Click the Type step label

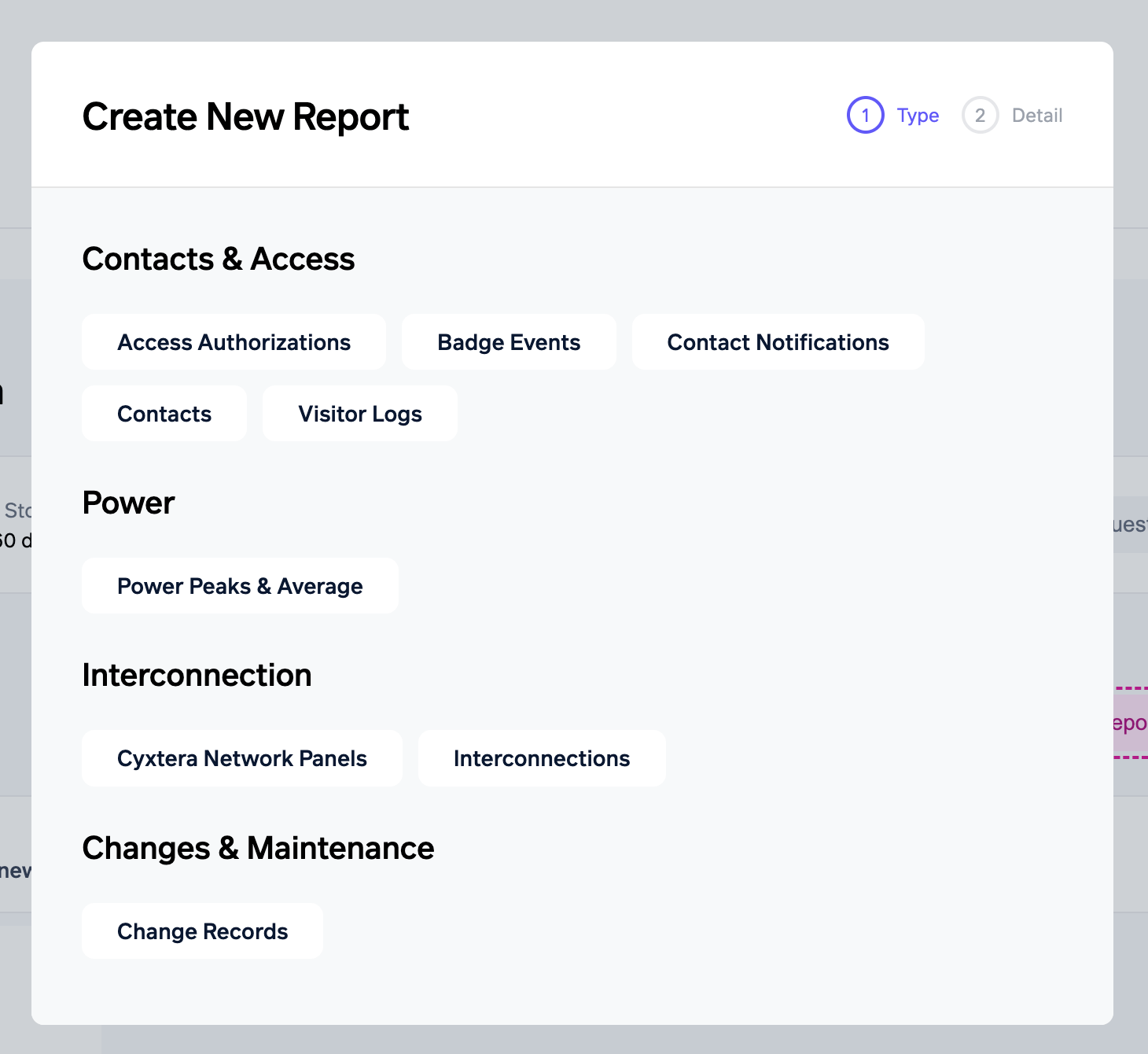pyautogui.click(x=918, y=116)
